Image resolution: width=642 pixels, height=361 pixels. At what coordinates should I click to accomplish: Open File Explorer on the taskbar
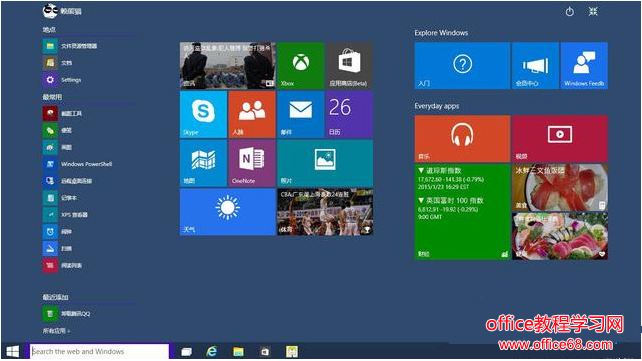(238, 352)
